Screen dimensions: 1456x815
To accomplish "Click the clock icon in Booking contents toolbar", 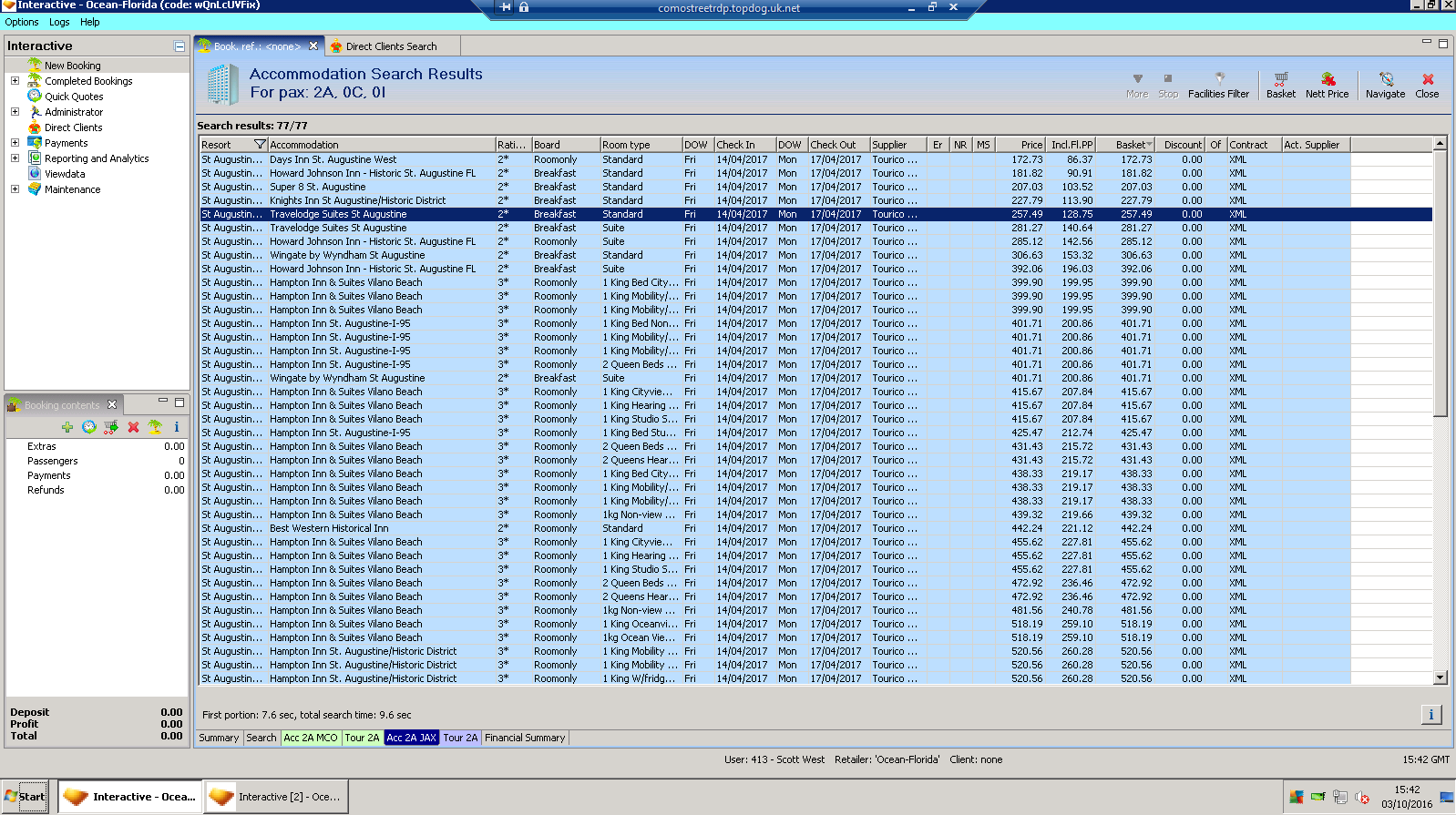I will click(x=89, y=427).
